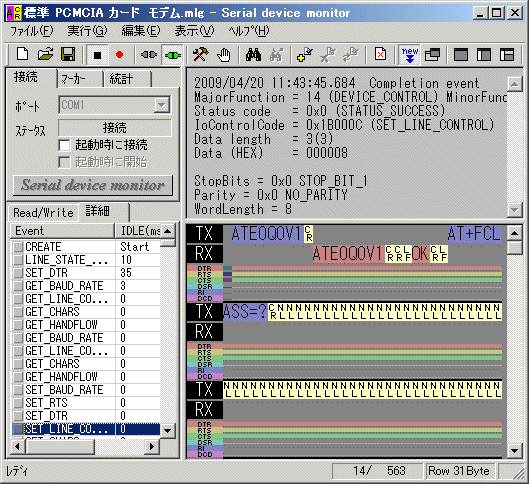
Task: Open settings via hammer and wrench icon
Action: (201, 55)
